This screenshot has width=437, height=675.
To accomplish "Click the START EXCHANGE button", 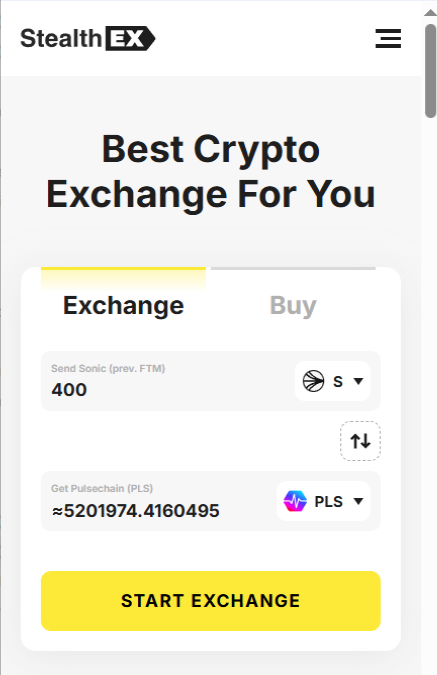I will coord(211,601).
